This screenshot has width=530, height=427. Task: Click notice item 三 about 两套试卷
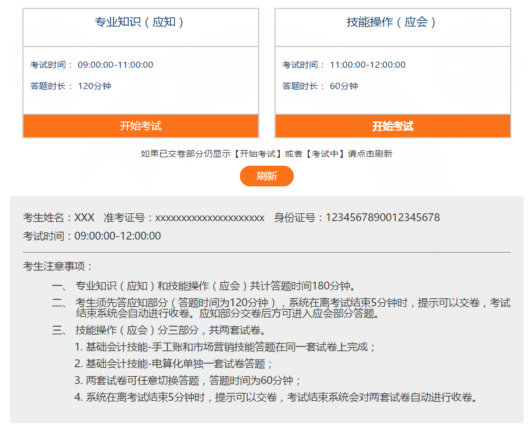tap(159, 330)
